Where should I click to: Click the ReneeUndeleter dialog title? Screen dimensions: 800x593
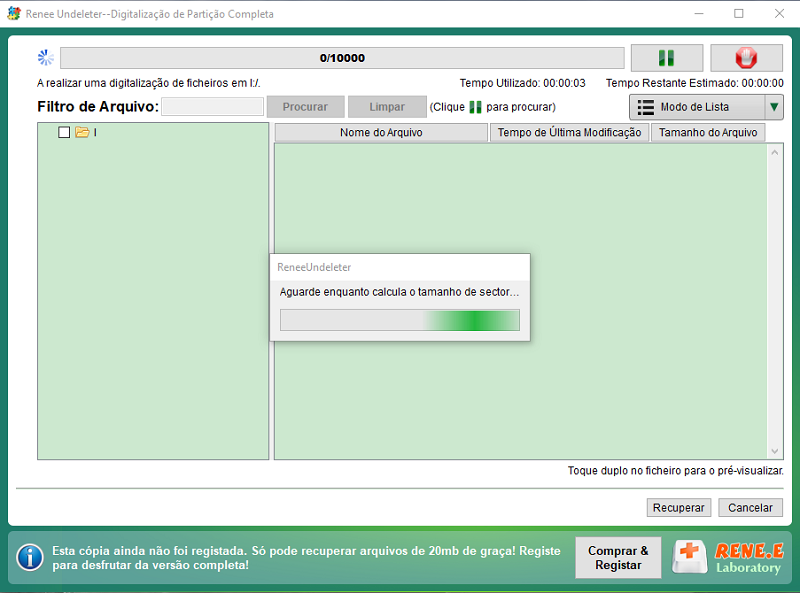[314, 267]
